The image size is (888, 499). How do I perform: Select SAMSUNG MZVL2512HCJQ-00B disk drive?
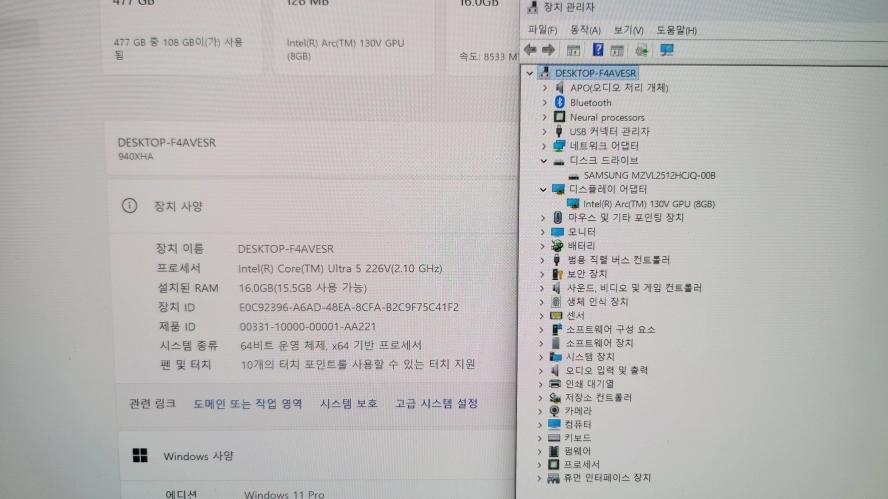point(649,176)
